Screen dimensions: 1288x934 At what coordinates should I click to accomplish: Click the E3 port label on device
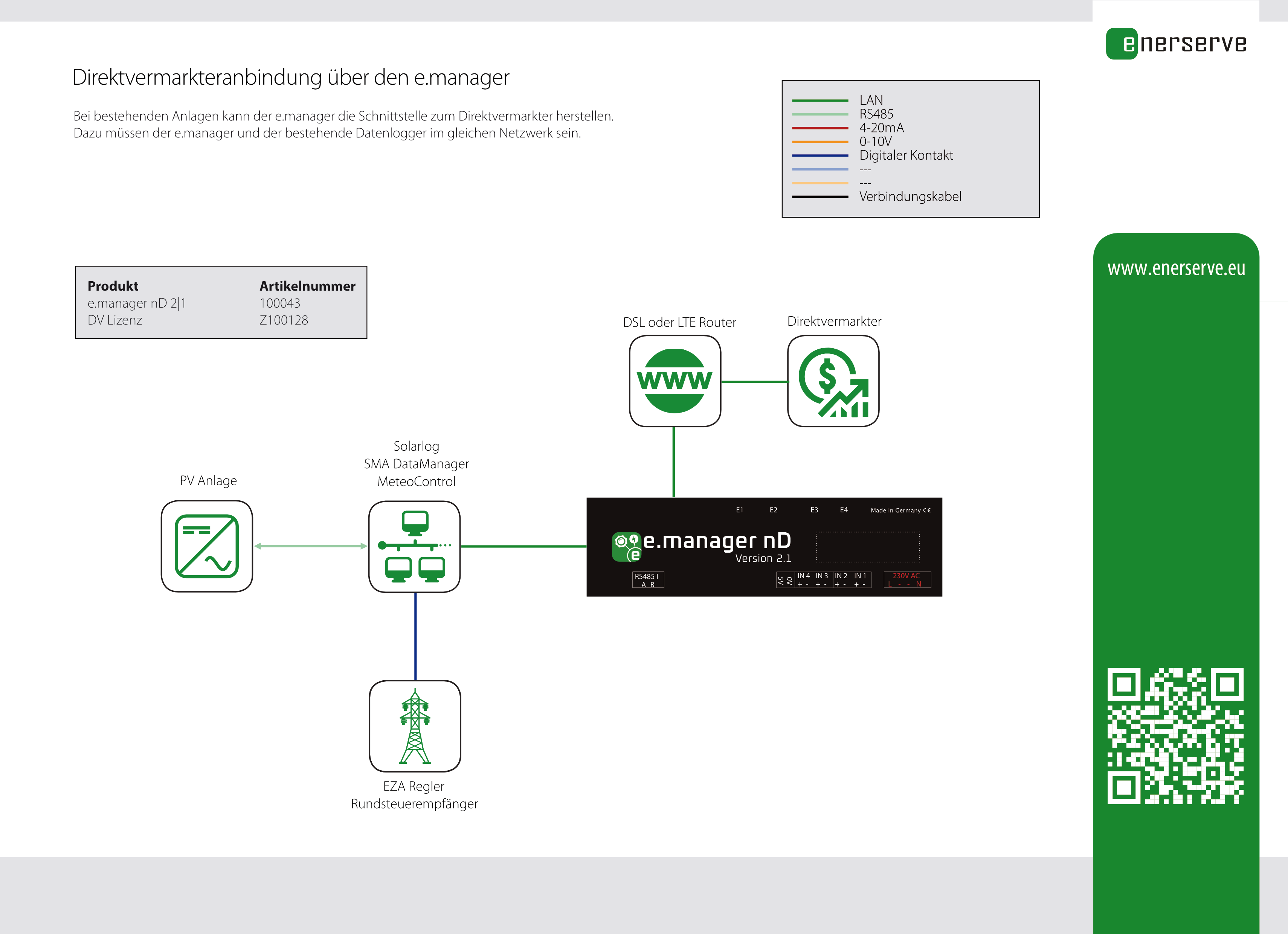point(814,510)
